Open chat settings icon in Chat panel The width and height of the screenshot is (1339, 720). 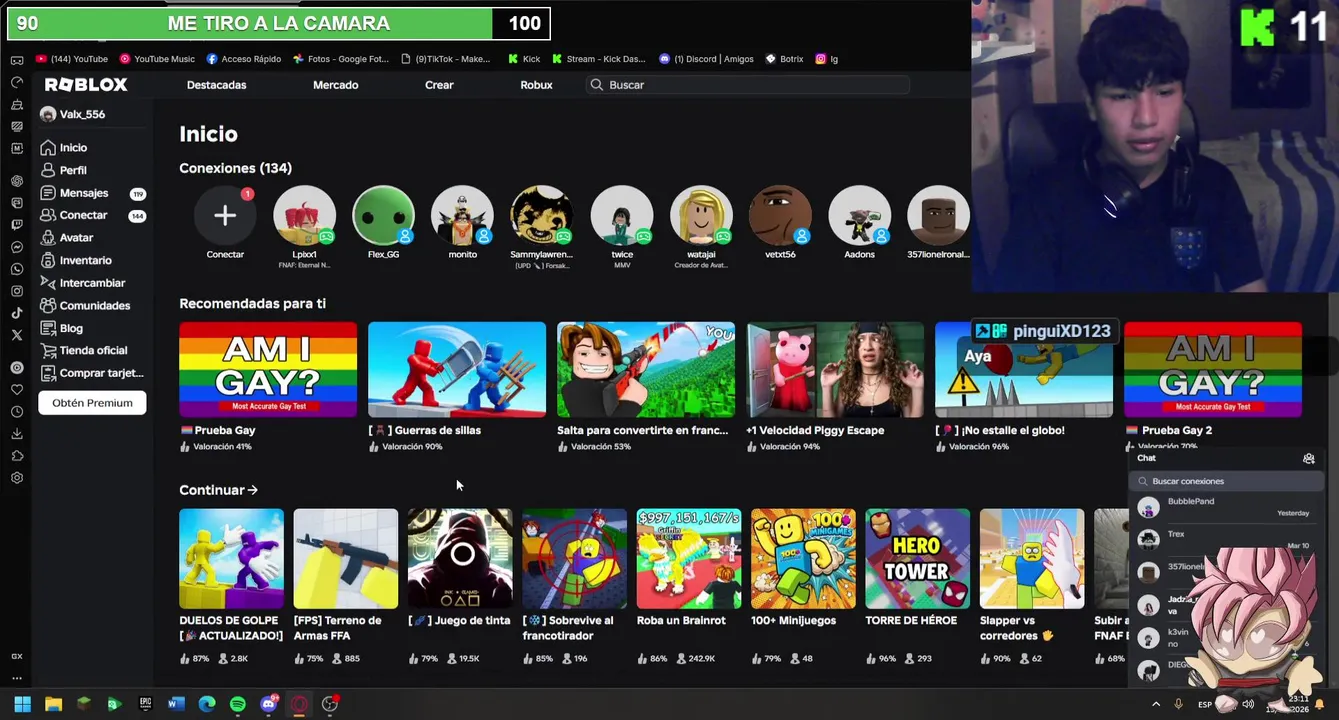pyautogui.click(x=1308, y=458)
